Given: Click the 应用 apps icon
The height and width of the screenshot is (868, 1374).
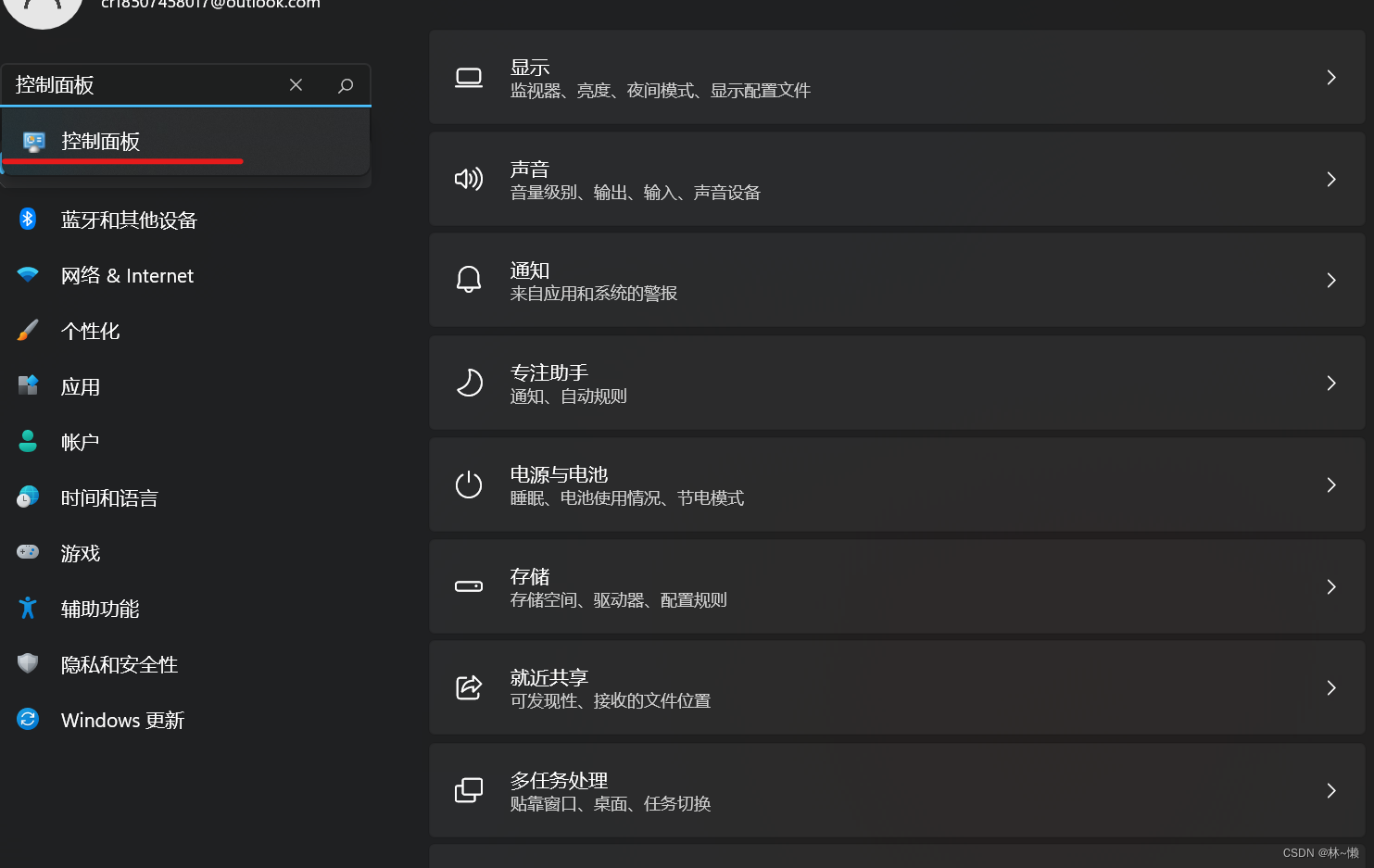Looking at the screenshot, I should (28, 386).
